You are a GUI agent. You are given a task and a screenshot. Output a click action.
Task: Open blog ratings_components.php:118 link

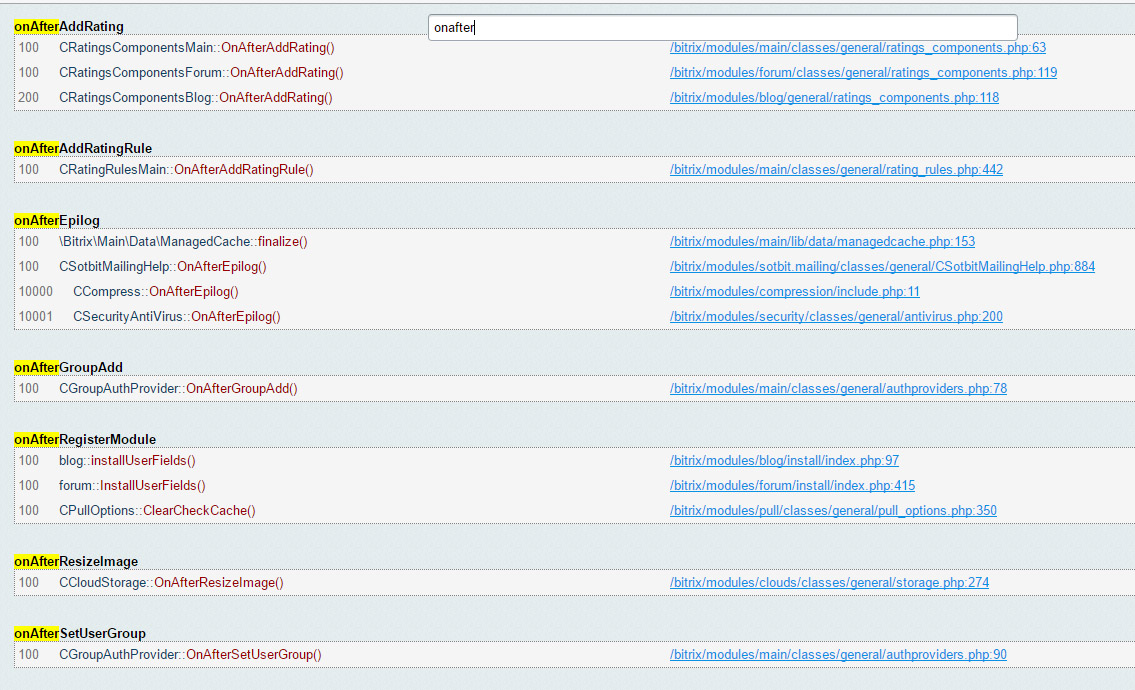(x=835, y=98)
